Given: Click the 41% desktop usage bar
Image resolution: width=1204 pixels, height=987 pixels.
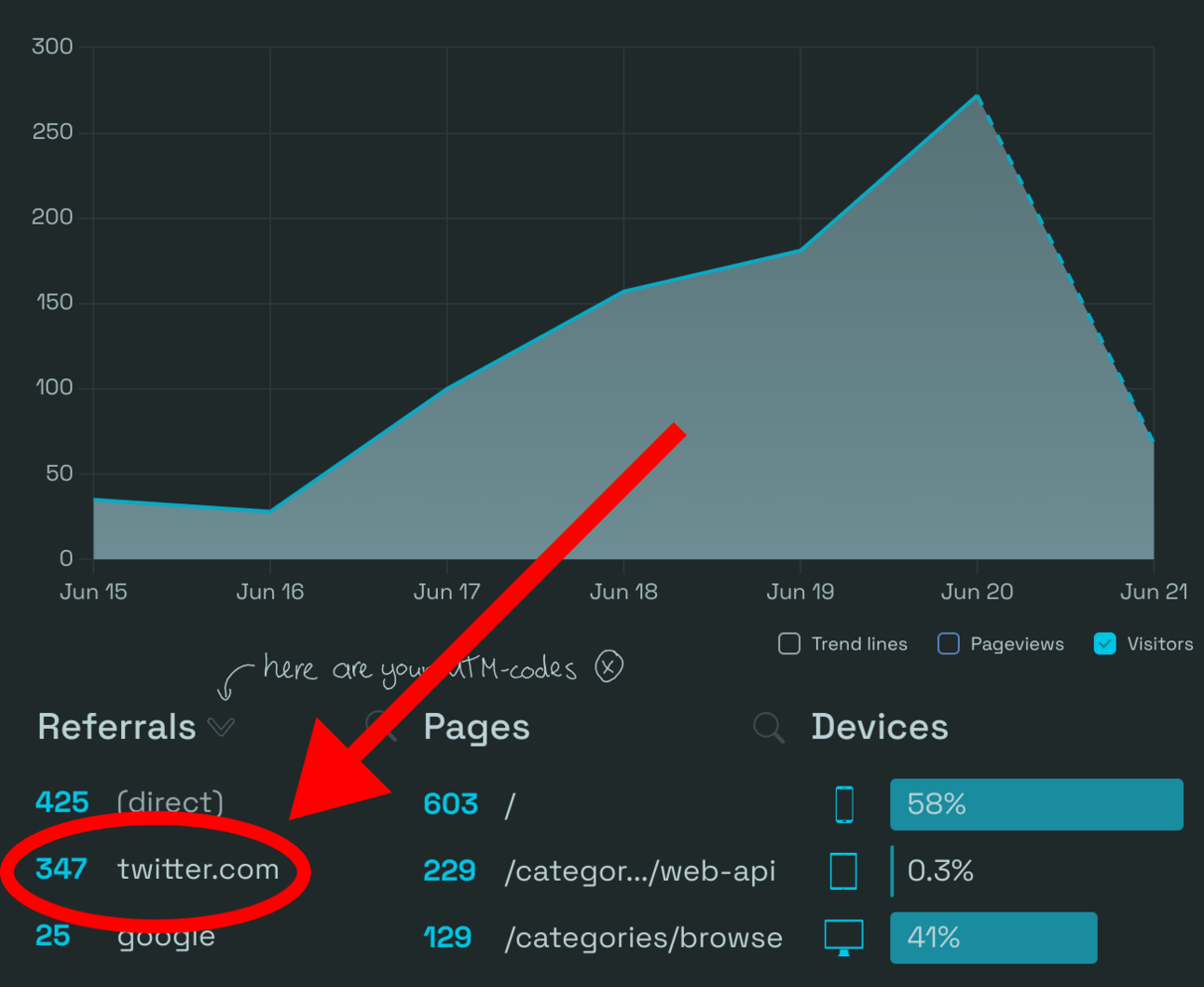Looking at the screenshot, I should tap(993, 938).
